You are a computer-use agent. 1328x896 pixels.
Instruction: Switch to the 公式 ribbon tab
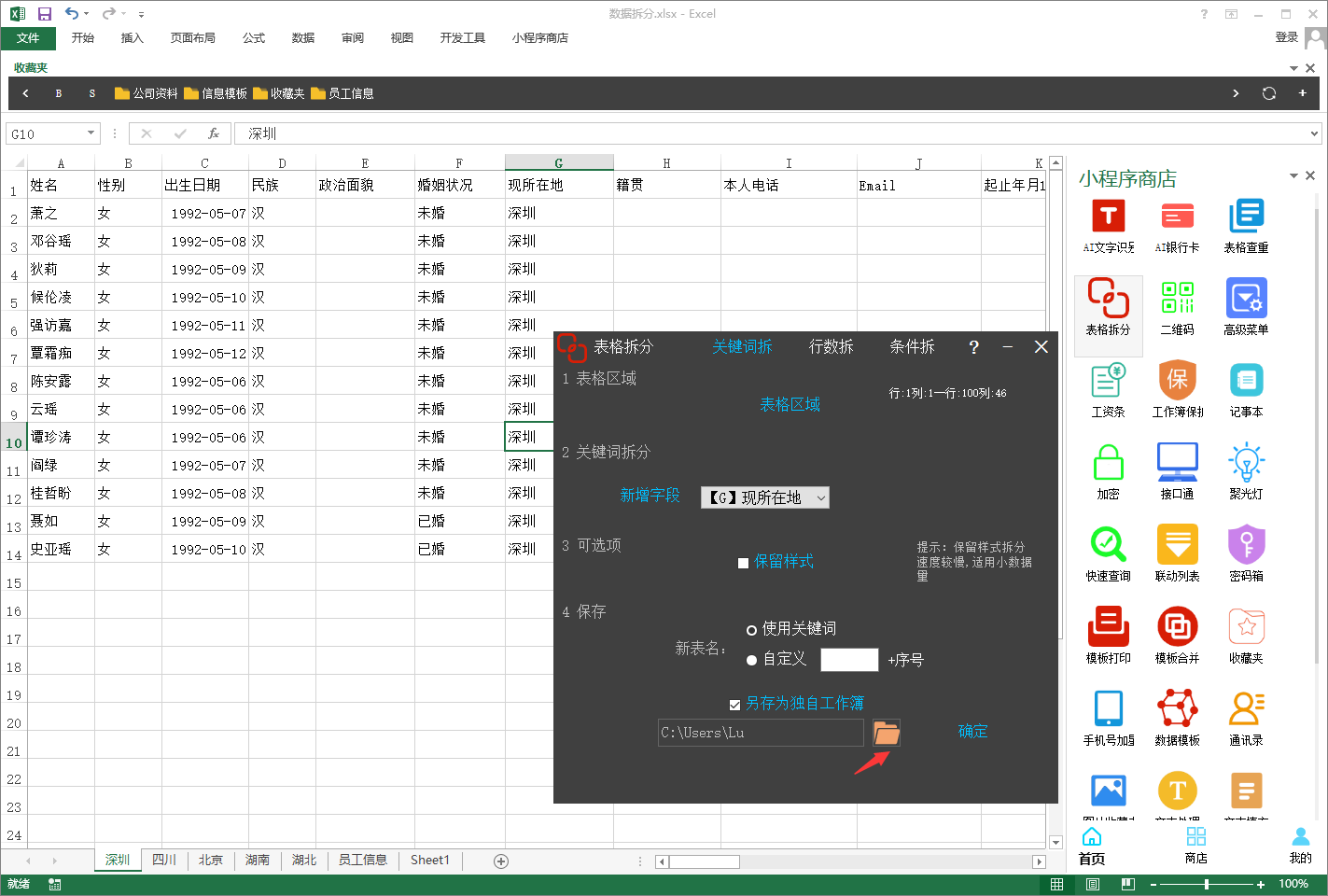click(x=254, y=38)
